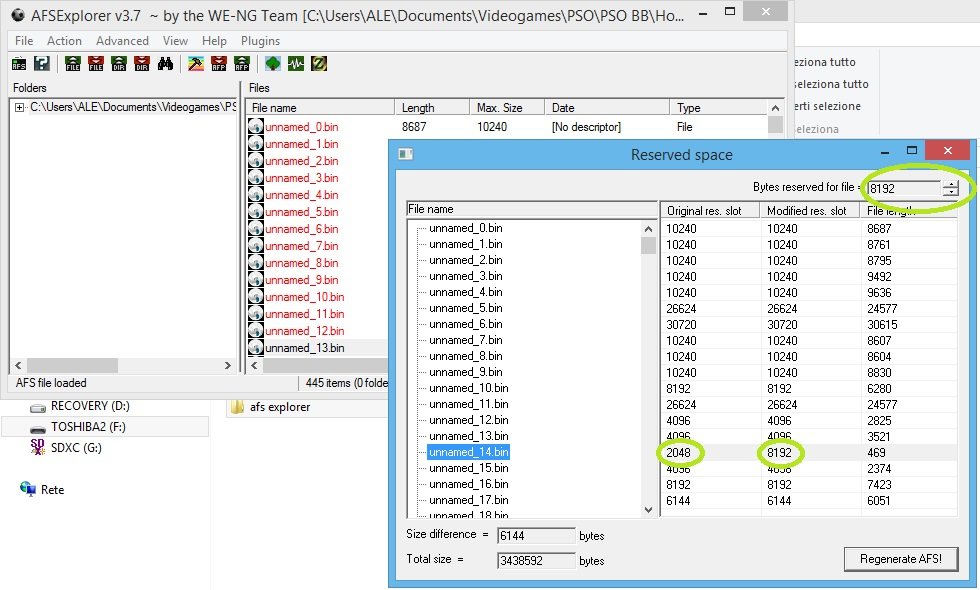The height and width of the screenshot is (590, 980).
Task: Open the View menu
Action: point(175,41)
